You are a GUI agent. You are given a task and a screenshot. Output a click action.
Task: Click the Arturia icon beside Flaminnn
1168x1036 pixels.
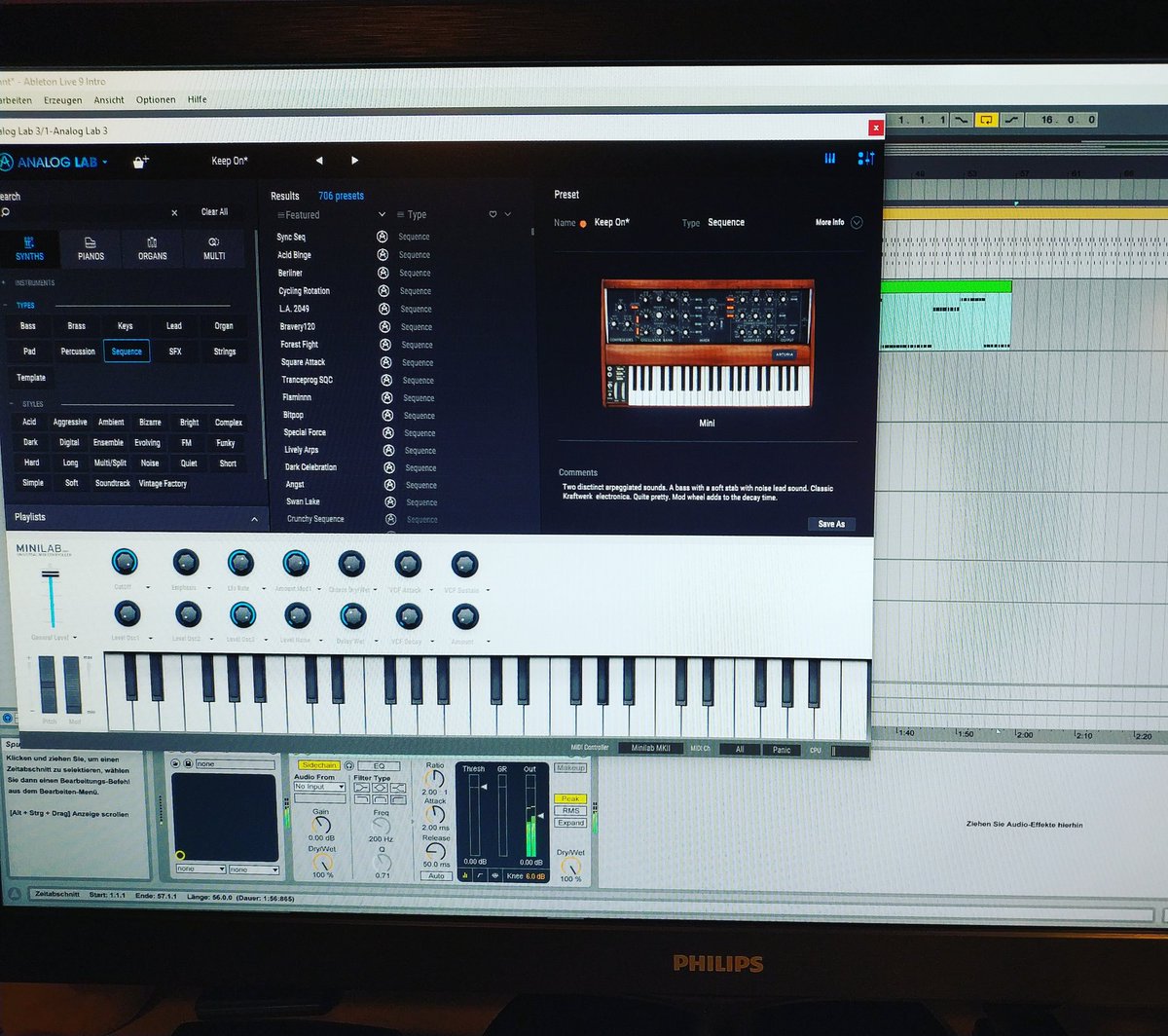(x=387, y=397)
